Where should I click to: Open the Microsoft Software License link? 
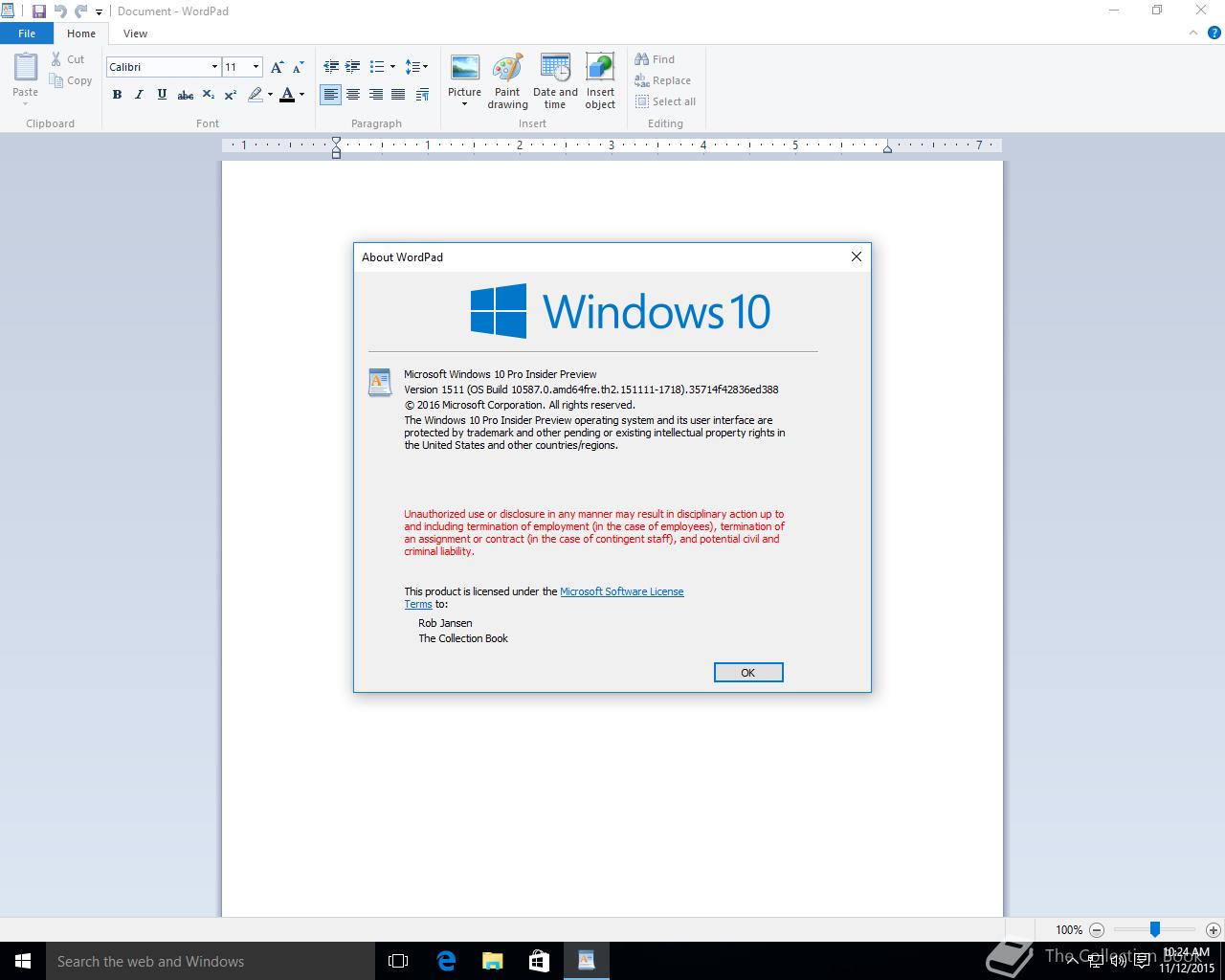coord(622,591)
